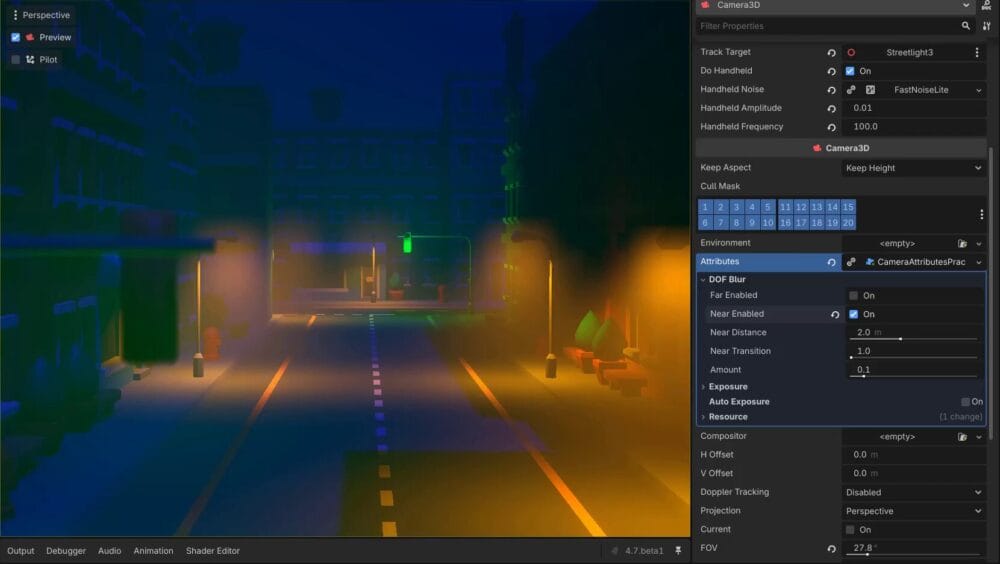Open the Attributes resource dropdown arrow
Screen dimensions: 1000x564
[x=979, y=262]
